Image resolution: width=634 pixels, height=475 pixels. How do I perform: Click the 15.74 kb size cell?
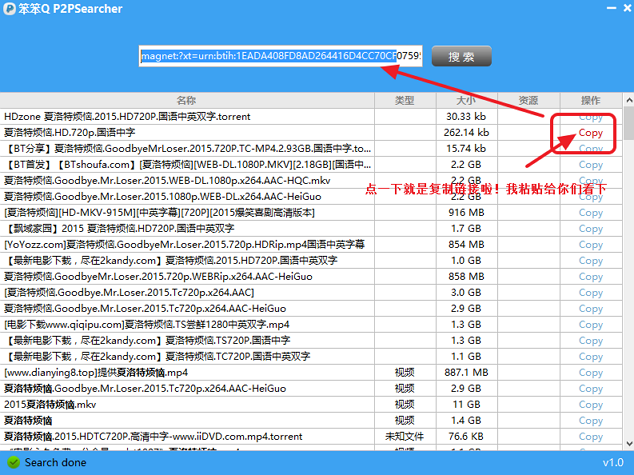tap(466, 148)
